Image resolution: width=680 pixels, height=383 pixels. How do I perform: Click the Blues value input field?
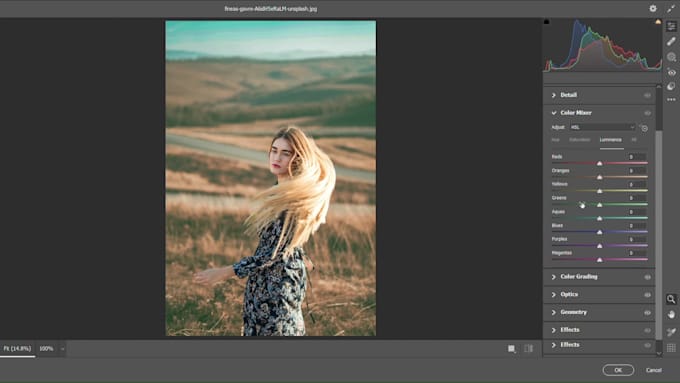(x=637, y=226)
